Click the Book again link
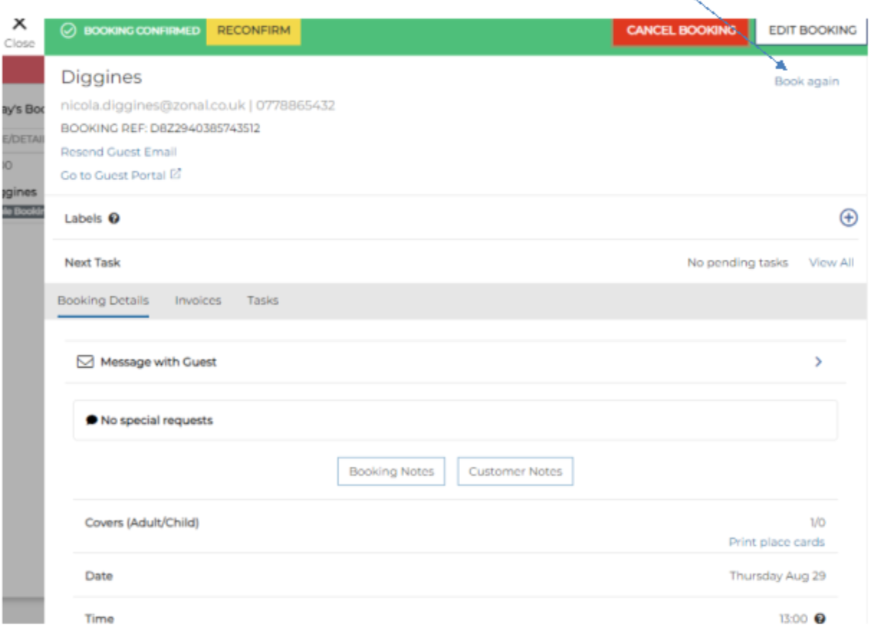 [806, 81]
